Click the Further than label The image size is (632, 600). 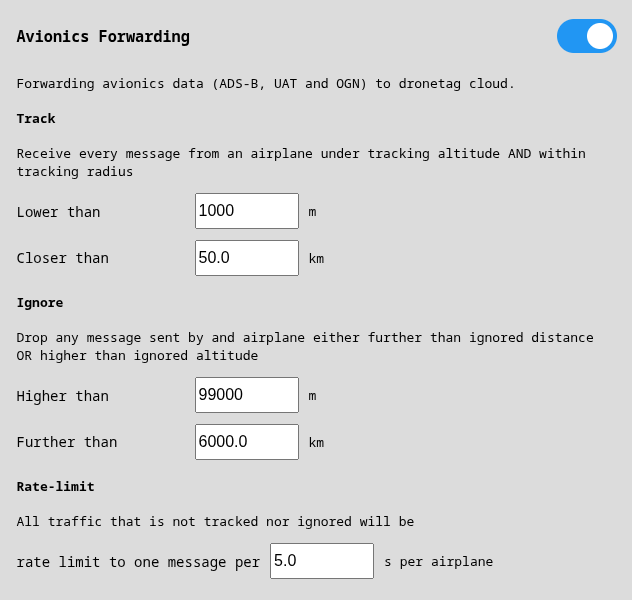67,442
